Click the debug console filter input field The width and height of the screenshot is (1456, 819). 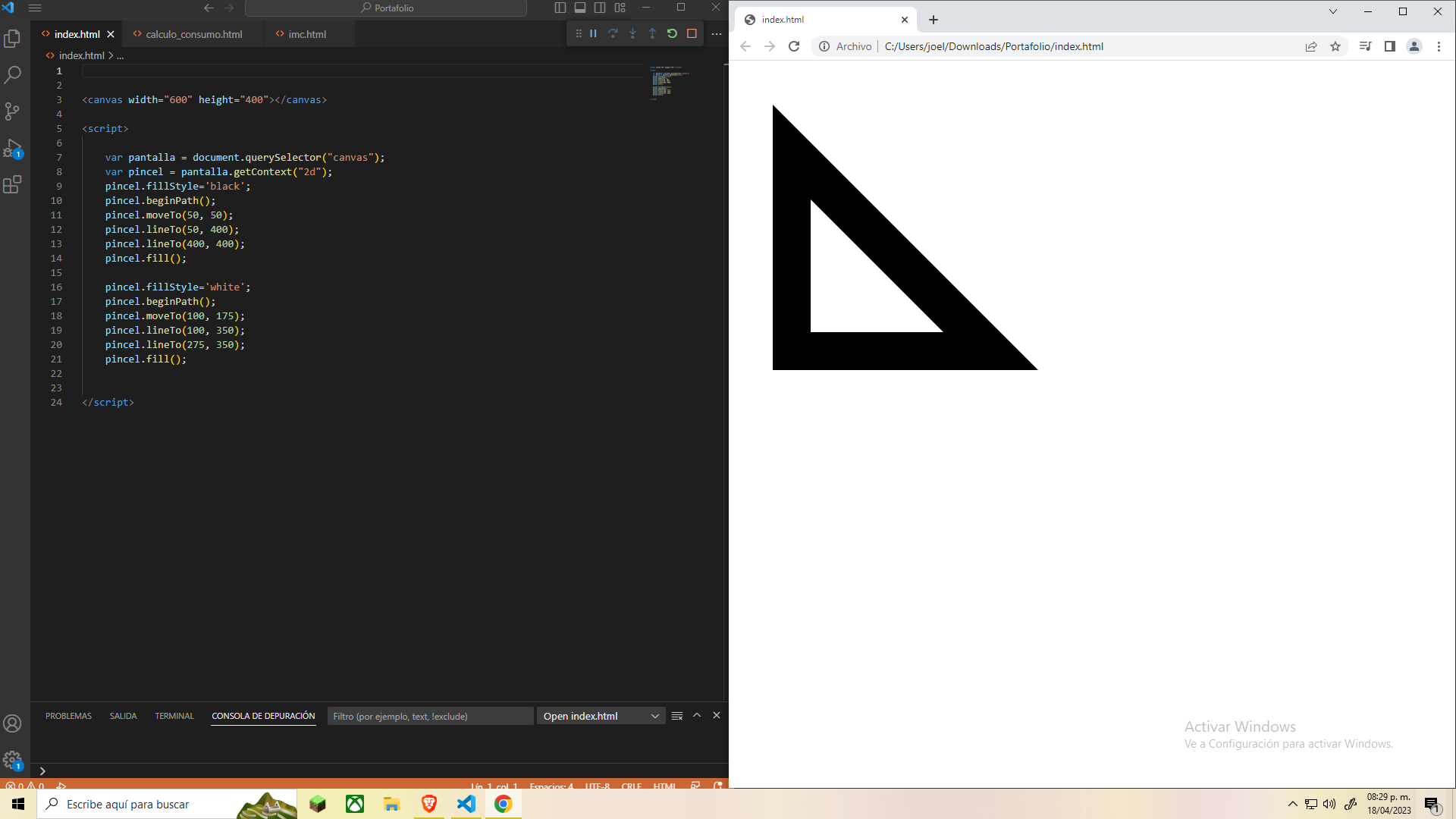[430, 716]
